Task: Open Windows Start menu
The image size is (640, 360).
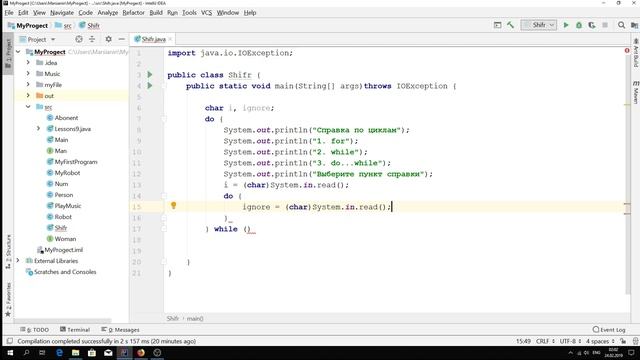Action: (10, 353)
